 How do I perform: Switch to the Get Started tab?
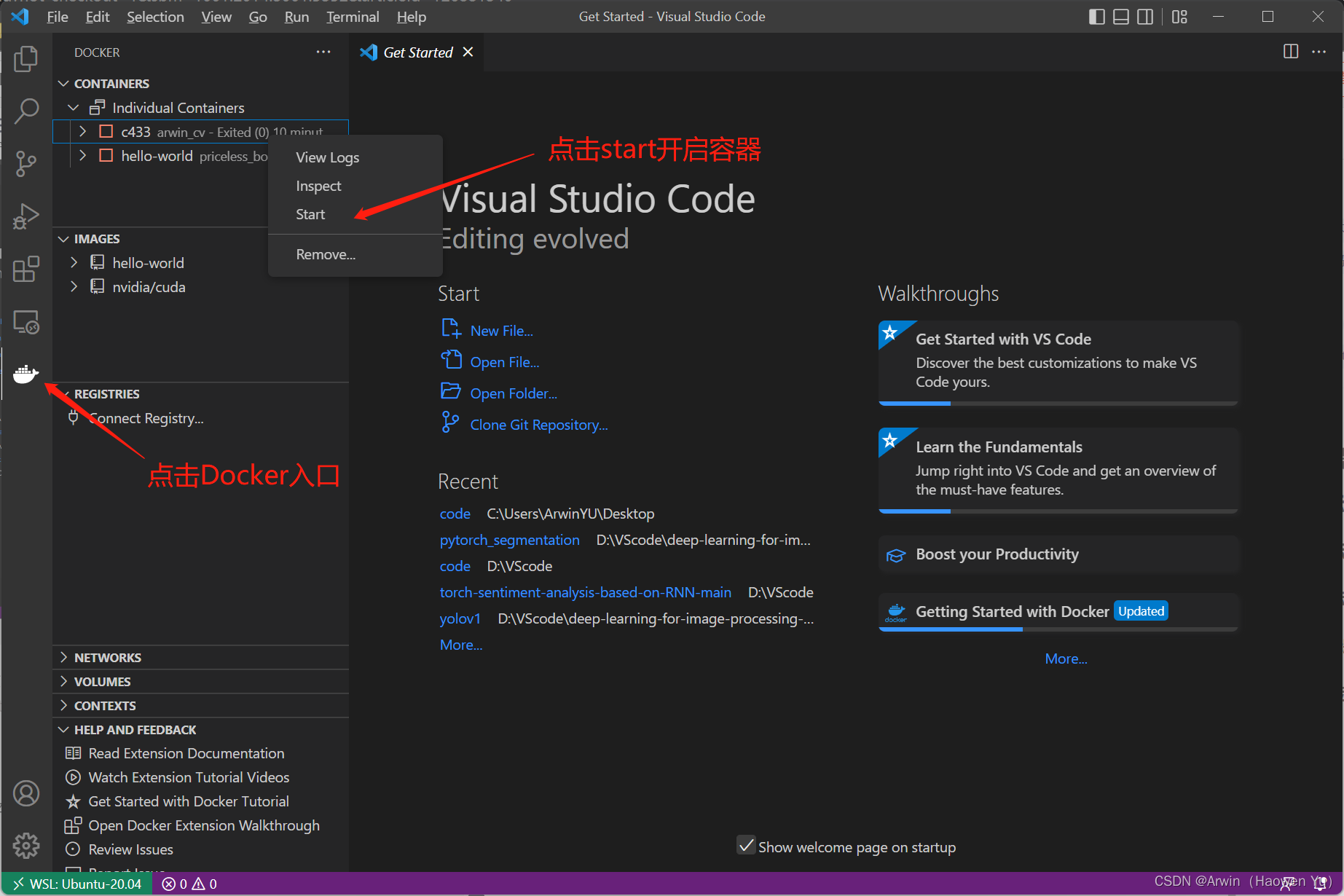pyautogui.click(x=417, y=52)
